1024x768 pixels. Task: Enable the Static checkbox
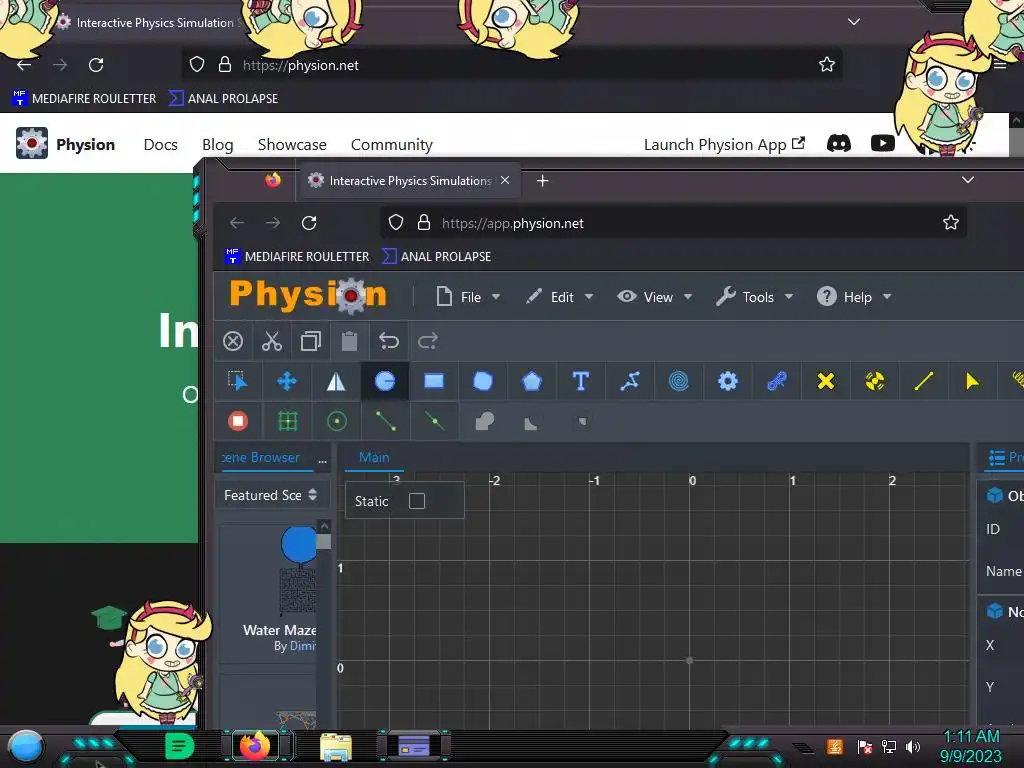[417, 501]
